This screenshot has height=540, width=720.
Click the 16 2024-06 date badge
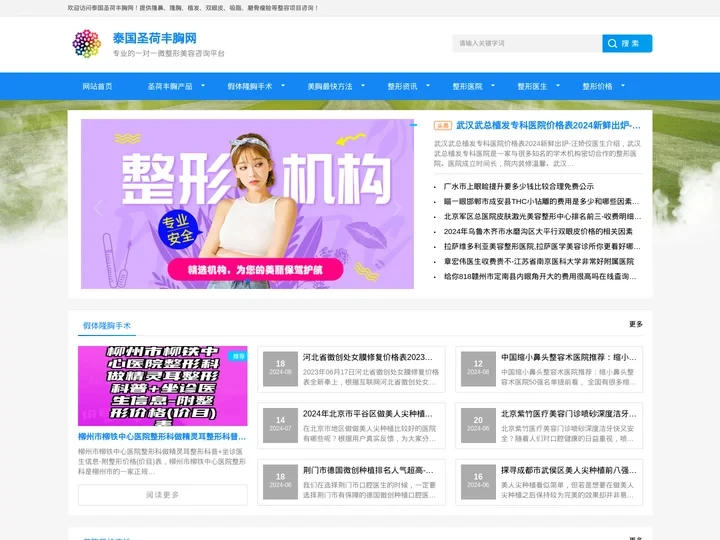pos(478,482)
